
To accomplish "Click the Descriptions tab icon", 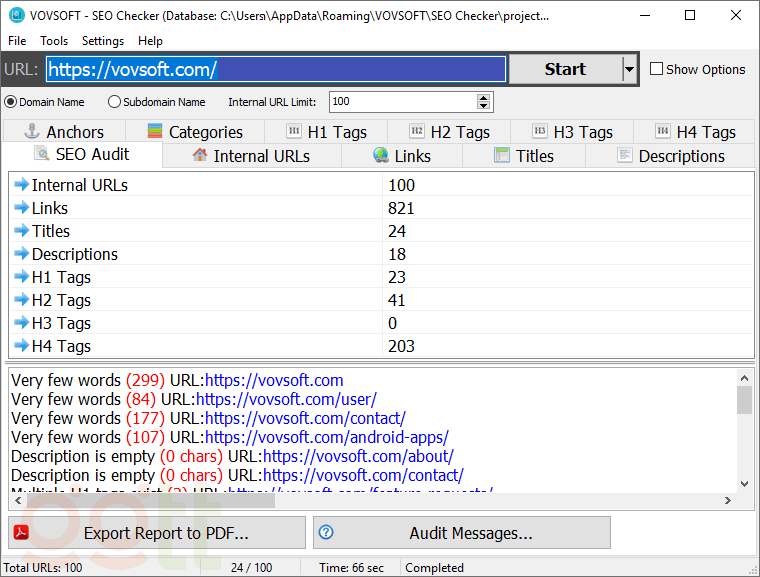I will [x=625, y=155].
